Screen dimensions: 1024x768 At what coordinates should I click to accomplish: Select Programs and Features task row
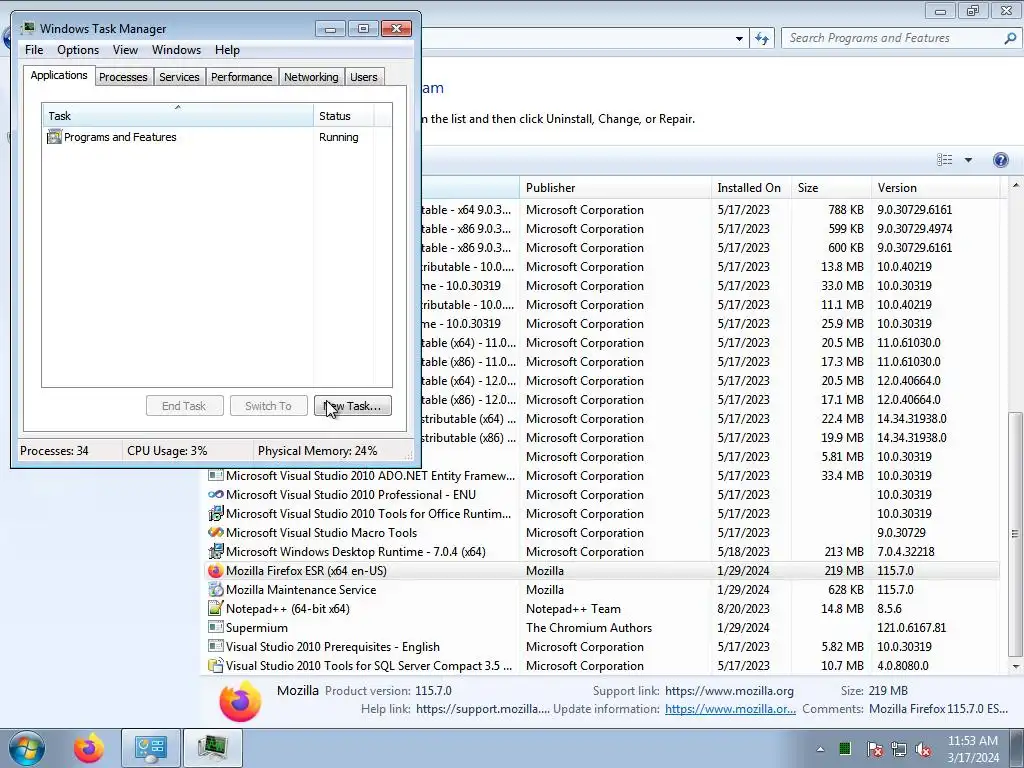(217, 137)
